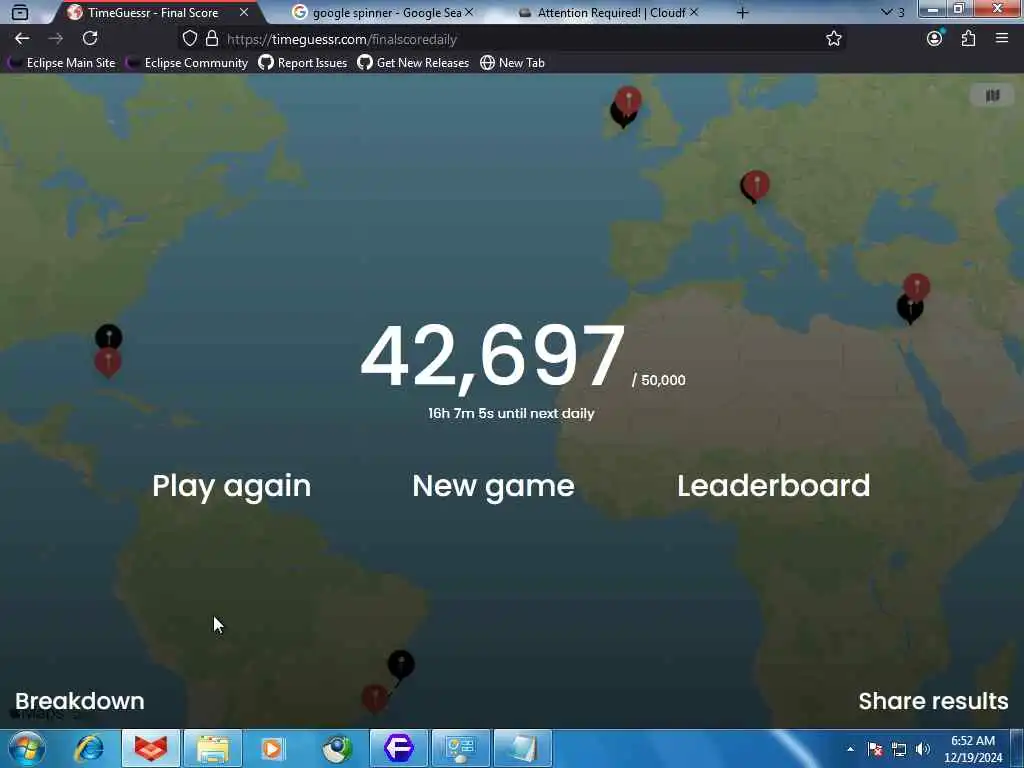Open the volume speaker tray icon
The height and width of the screenshot is (768, 1024).
pyautogui.click(x=923, y=749)
